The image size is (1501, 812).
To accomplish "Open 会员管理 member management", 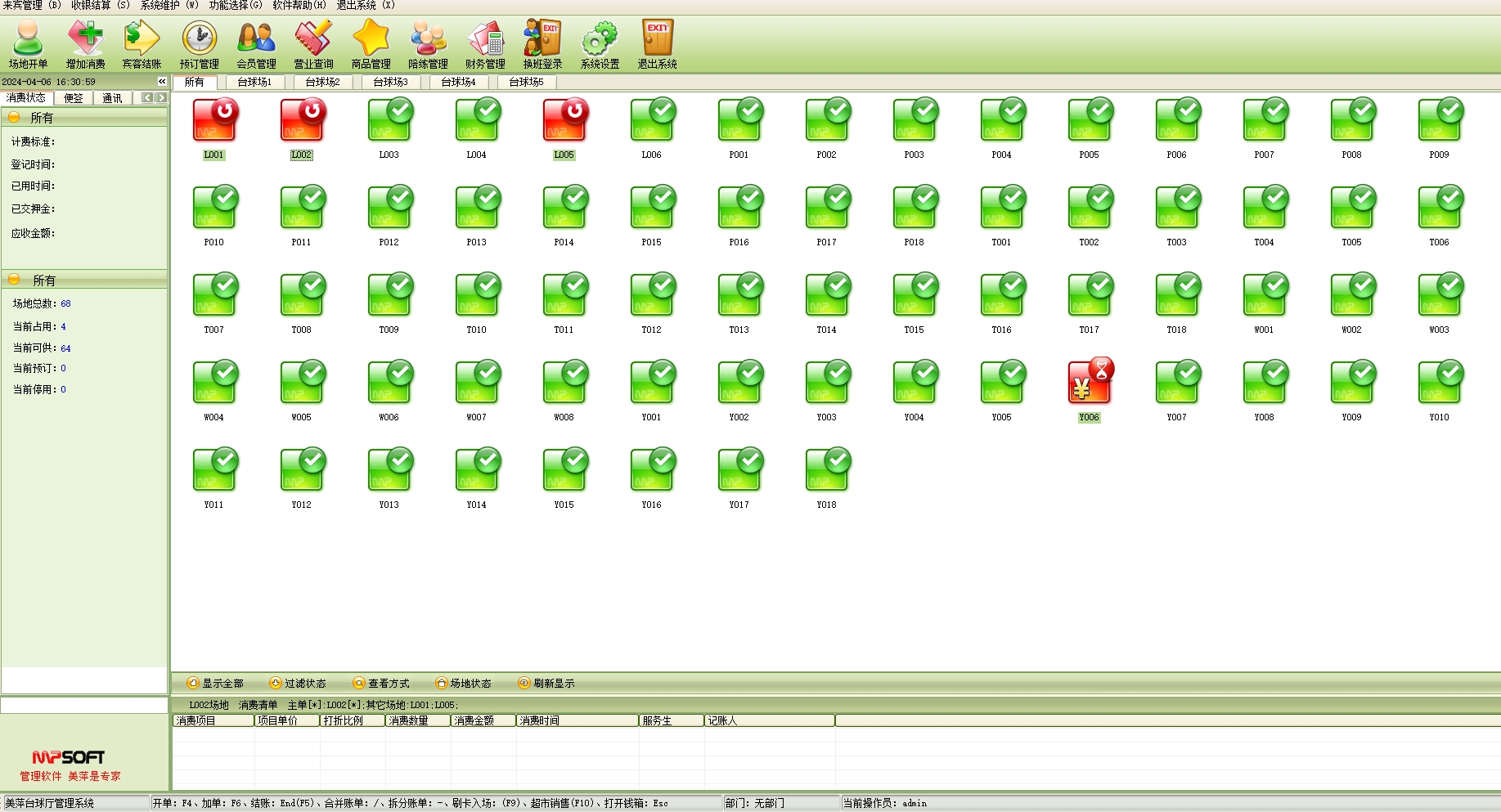I will [x=256, y=44].
